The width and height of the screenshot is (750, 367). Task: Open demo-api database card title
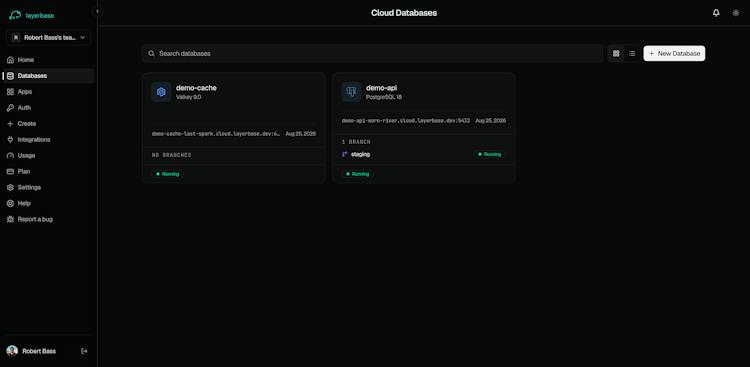[381, 88]
